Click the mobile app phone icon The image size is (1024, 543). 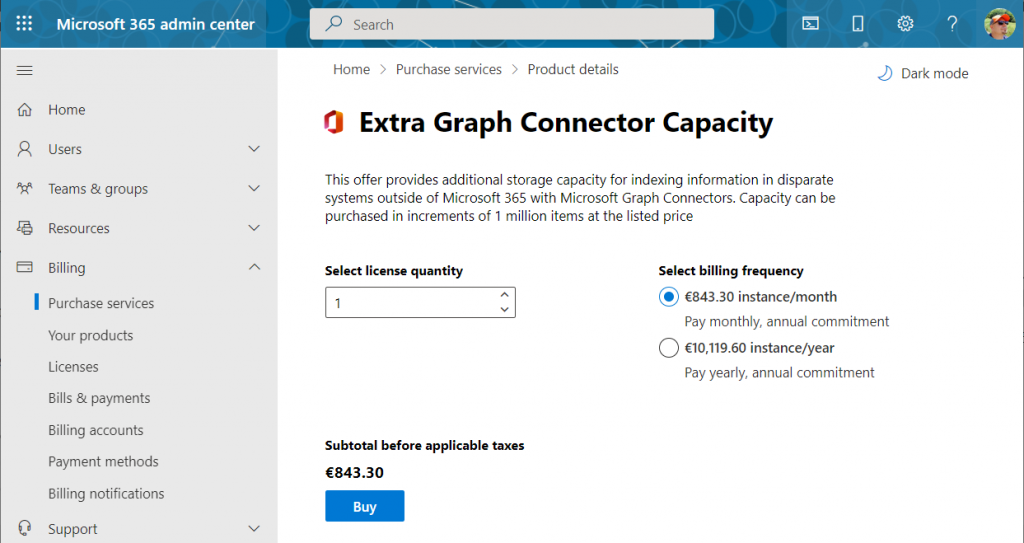[x=857, y=24]
